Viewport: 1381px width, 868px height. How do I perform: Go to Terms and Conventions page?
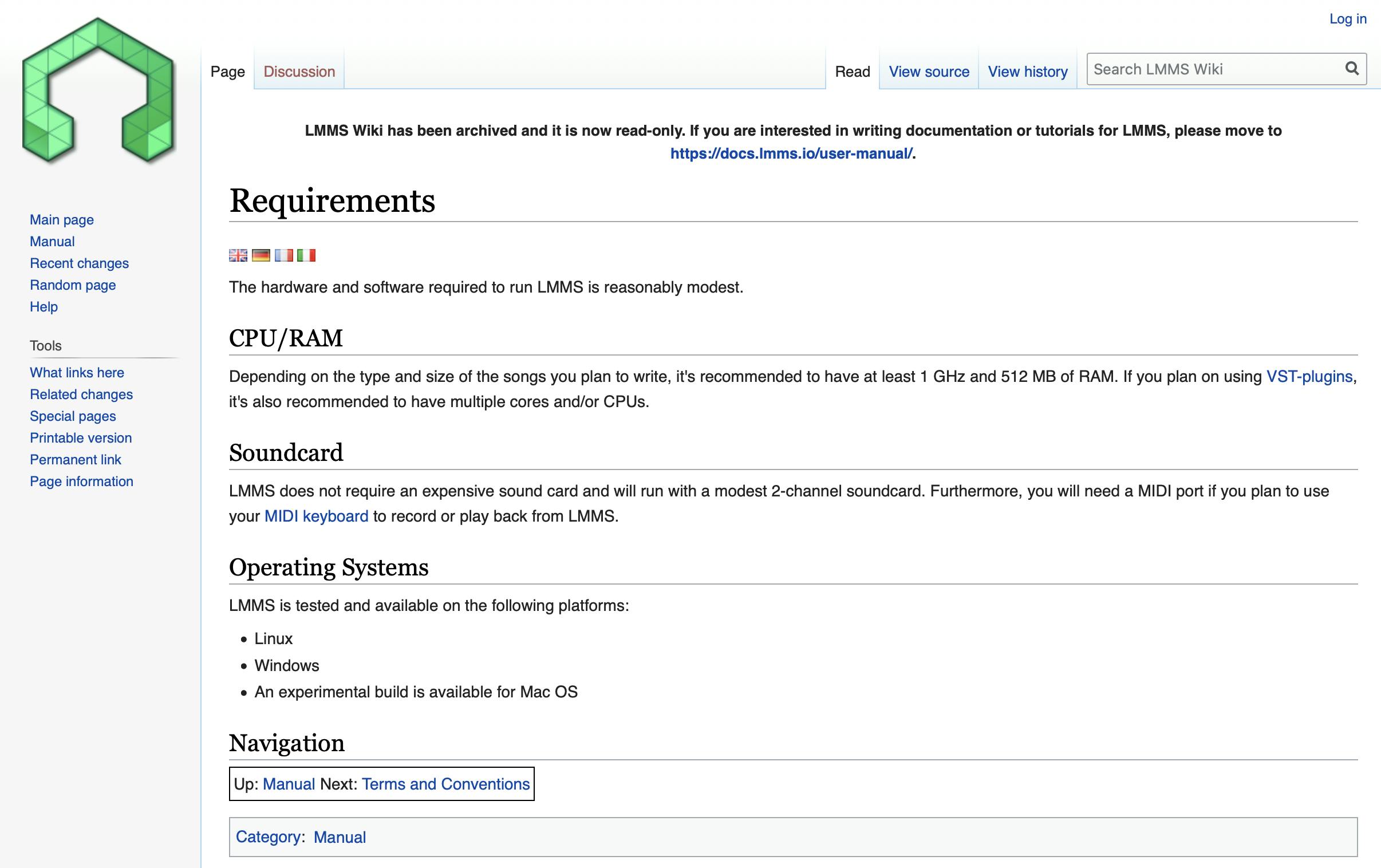tap(445, 784)
